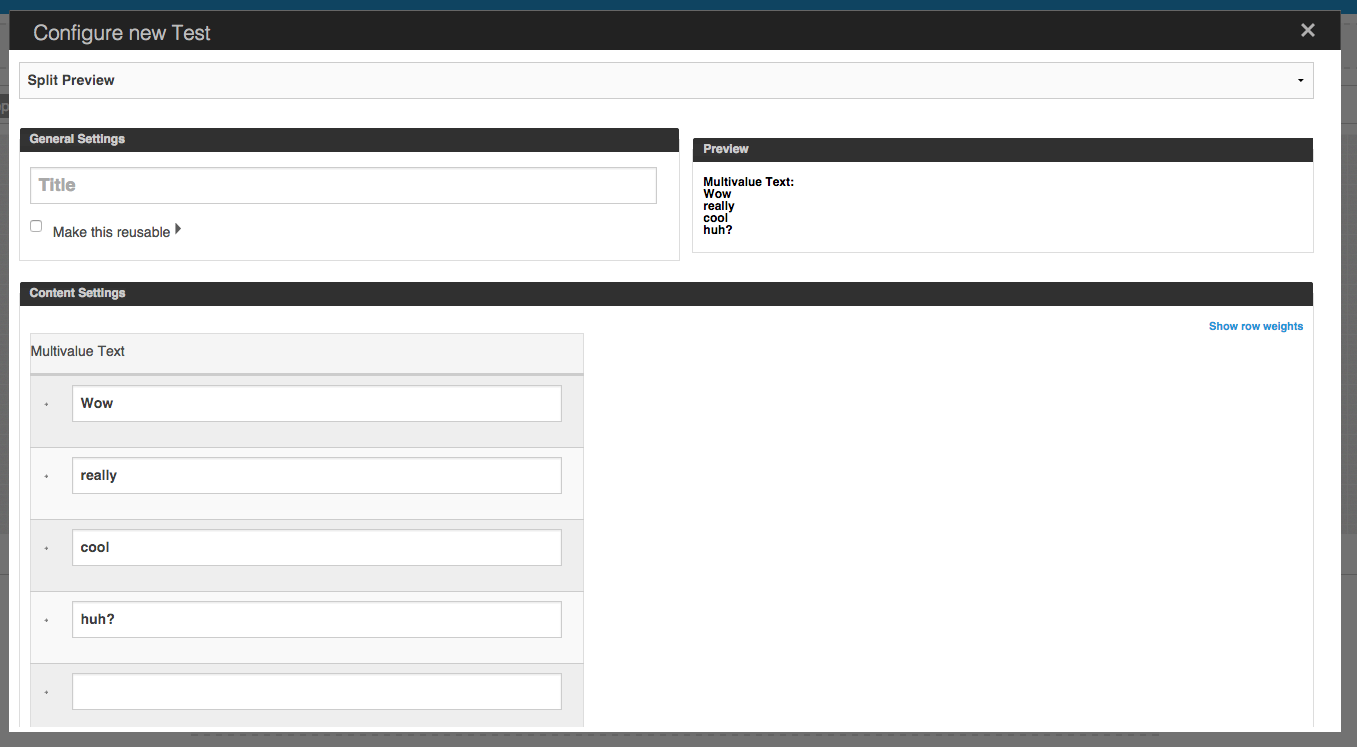Click the "really" text field
The height and width of the screenshot is (747, 1357).
click(316, 475)
